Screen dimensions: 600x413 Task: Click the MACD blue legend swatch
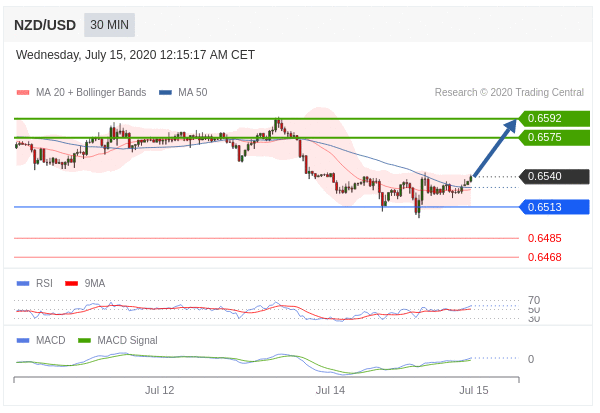23,341
